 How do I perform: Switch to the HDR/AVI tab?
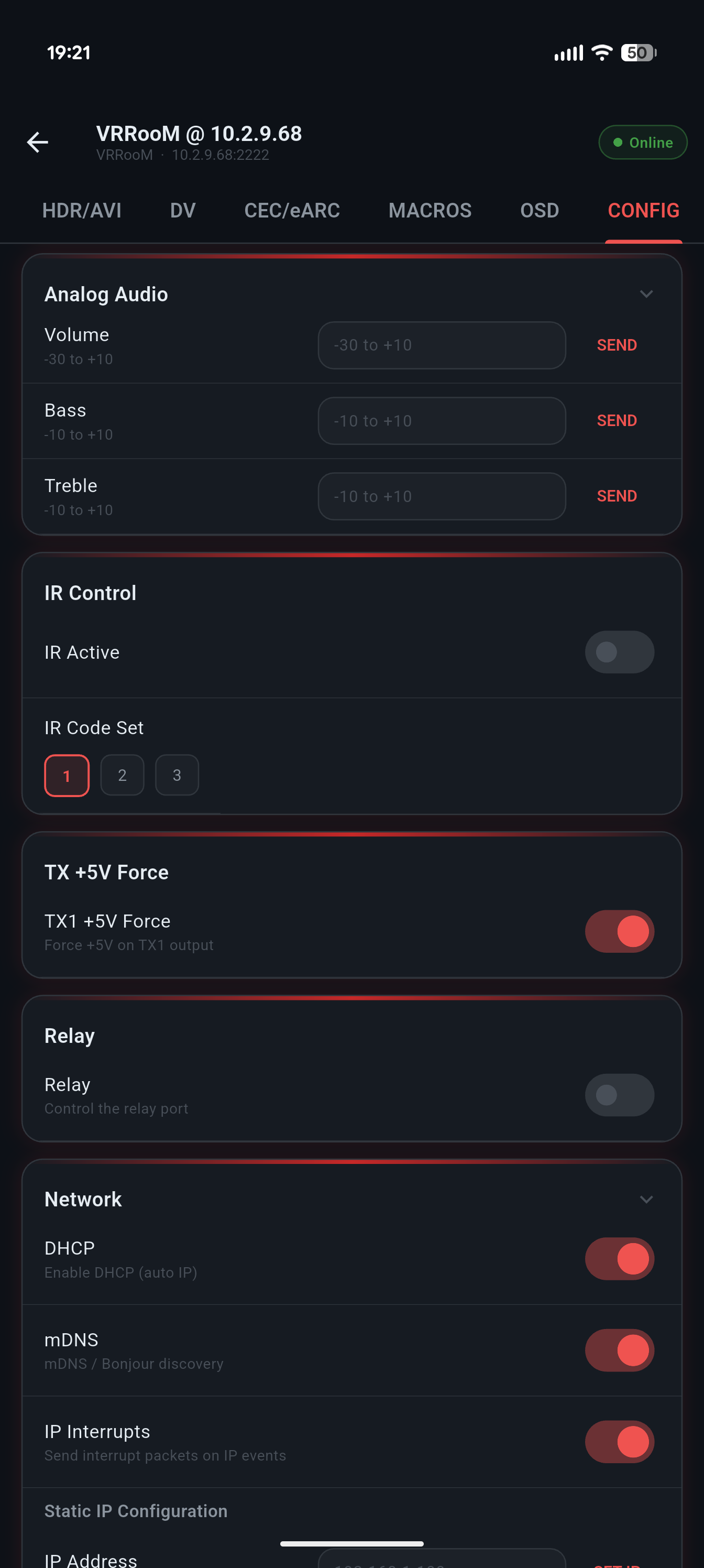coord(82,211)
